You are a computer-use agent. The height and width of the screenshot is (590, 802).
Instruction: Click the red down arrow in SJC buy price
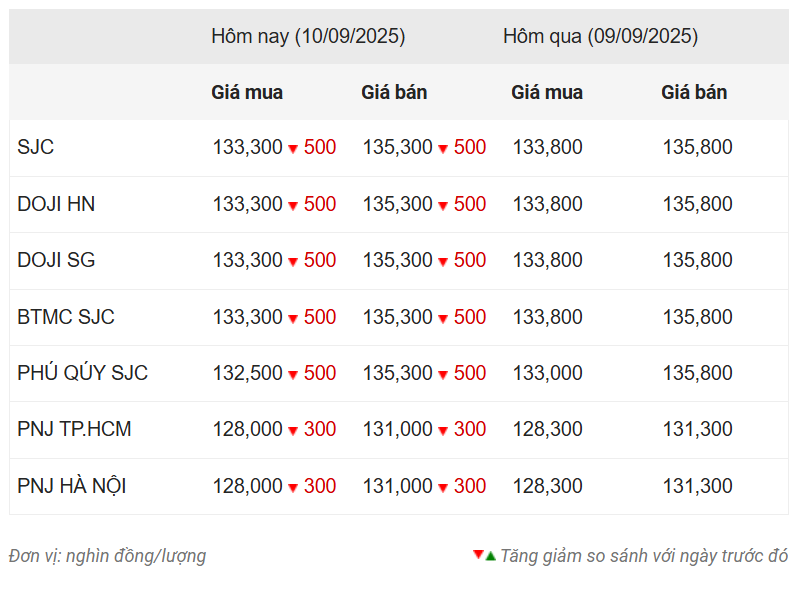pos(293,149)
